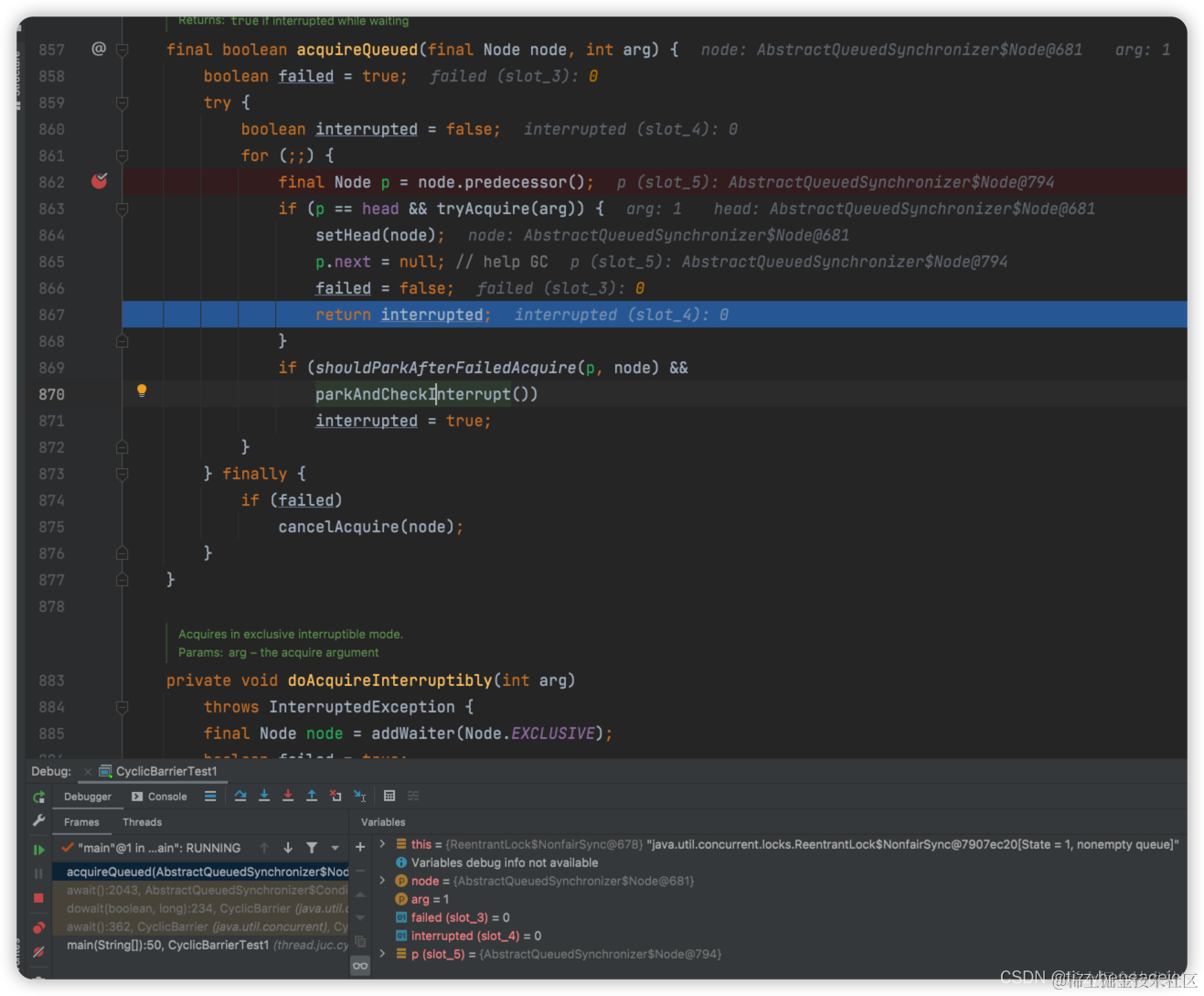The width and height of the screenshot is (1204, 996).
Task: Select the await():362 CyclicBarrier frame
Action: pyautogui.click(x=200, y=926)
